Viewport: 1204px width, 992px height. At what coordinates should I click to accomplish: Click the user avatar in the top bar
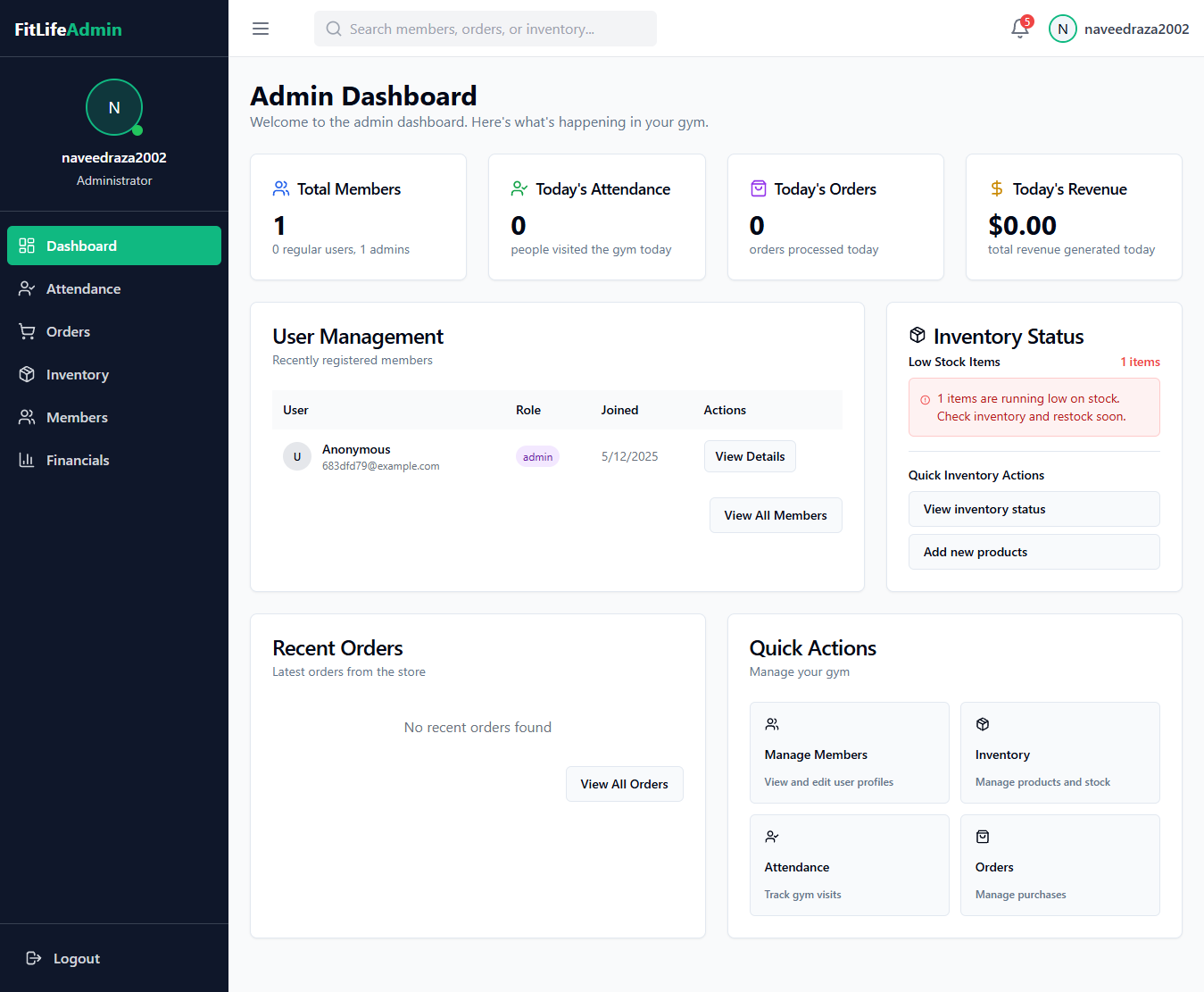[1062, 29]
